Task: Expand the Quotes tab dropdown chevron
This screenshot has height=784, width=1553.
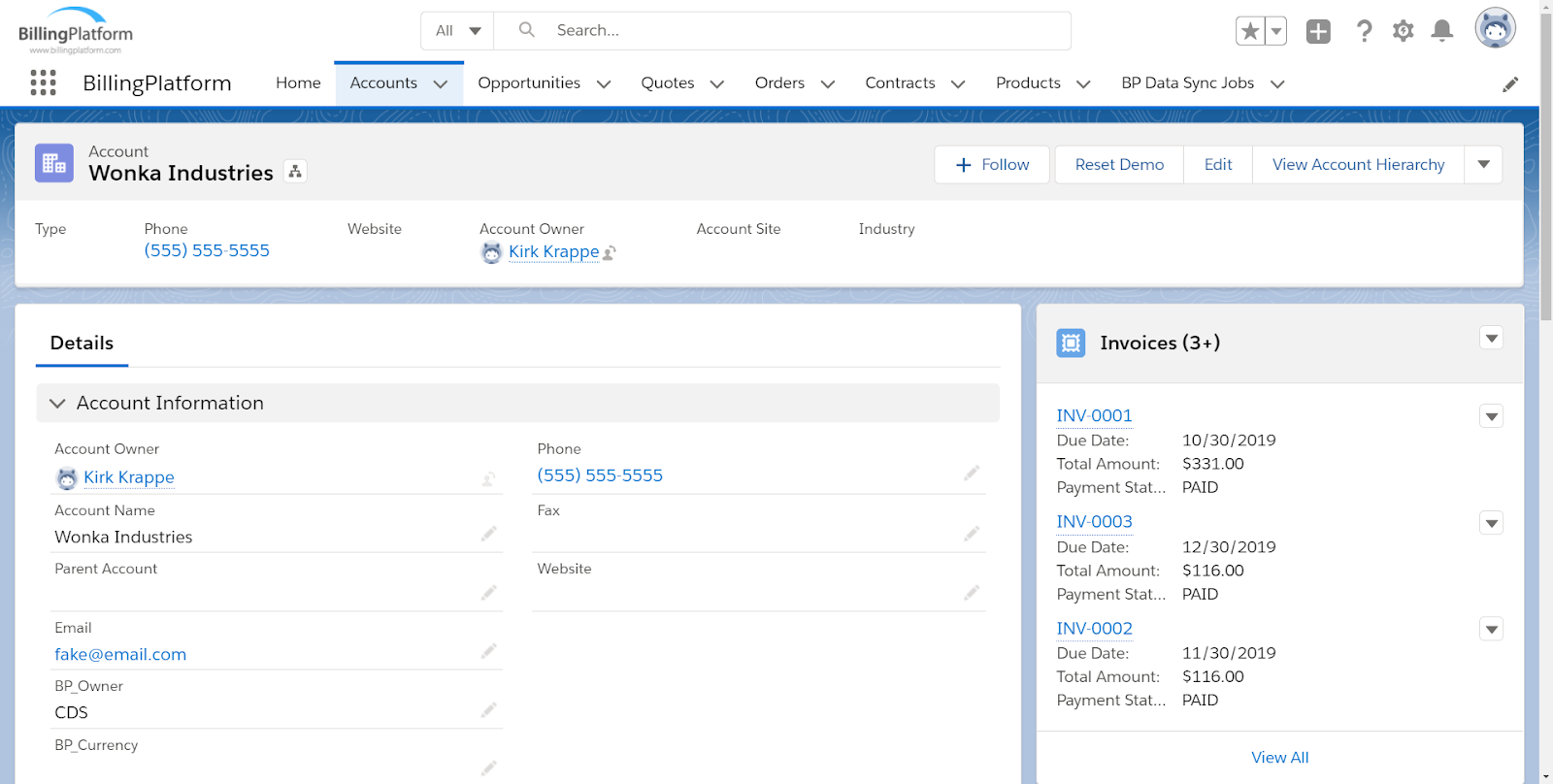Action: 717,84
